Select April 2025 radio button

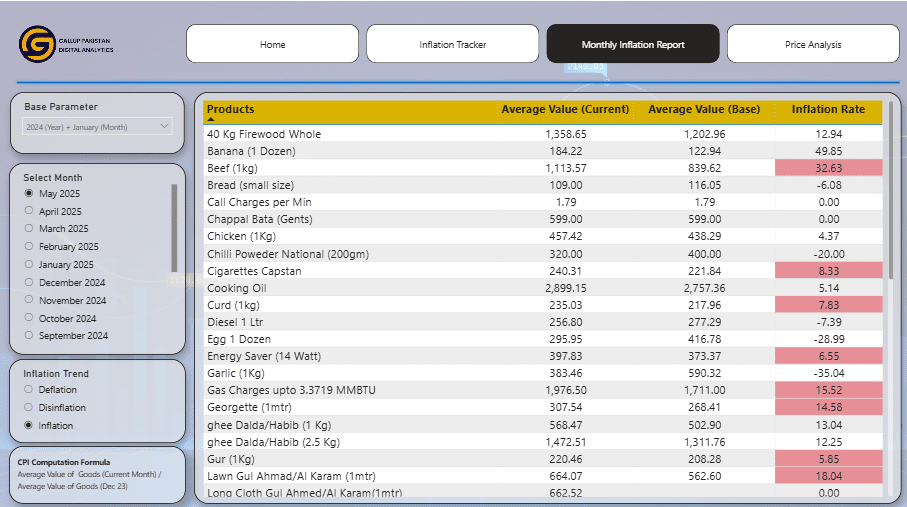[x=29, y=212]
